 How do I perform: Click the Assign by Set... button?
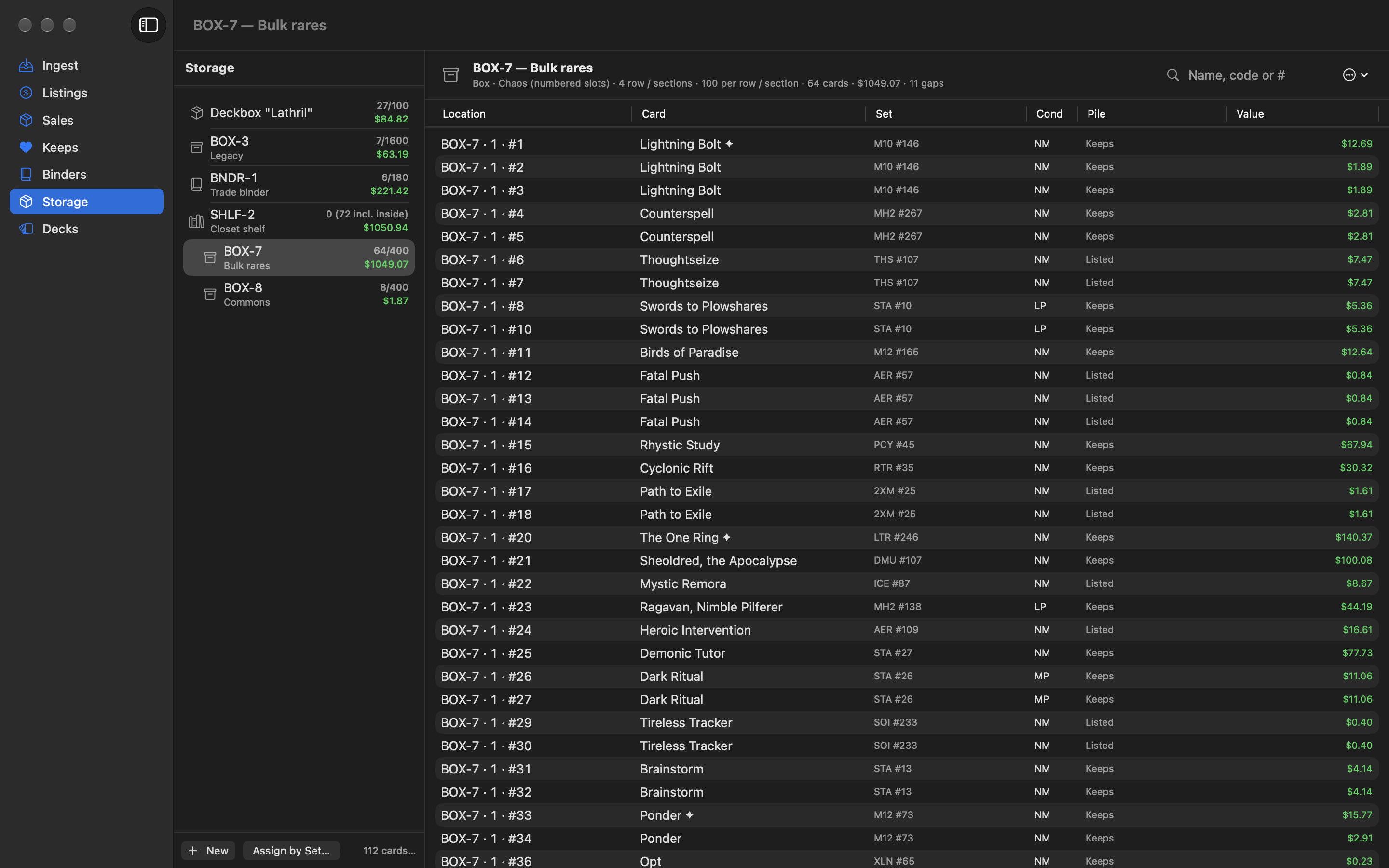(x=291, y=850)
